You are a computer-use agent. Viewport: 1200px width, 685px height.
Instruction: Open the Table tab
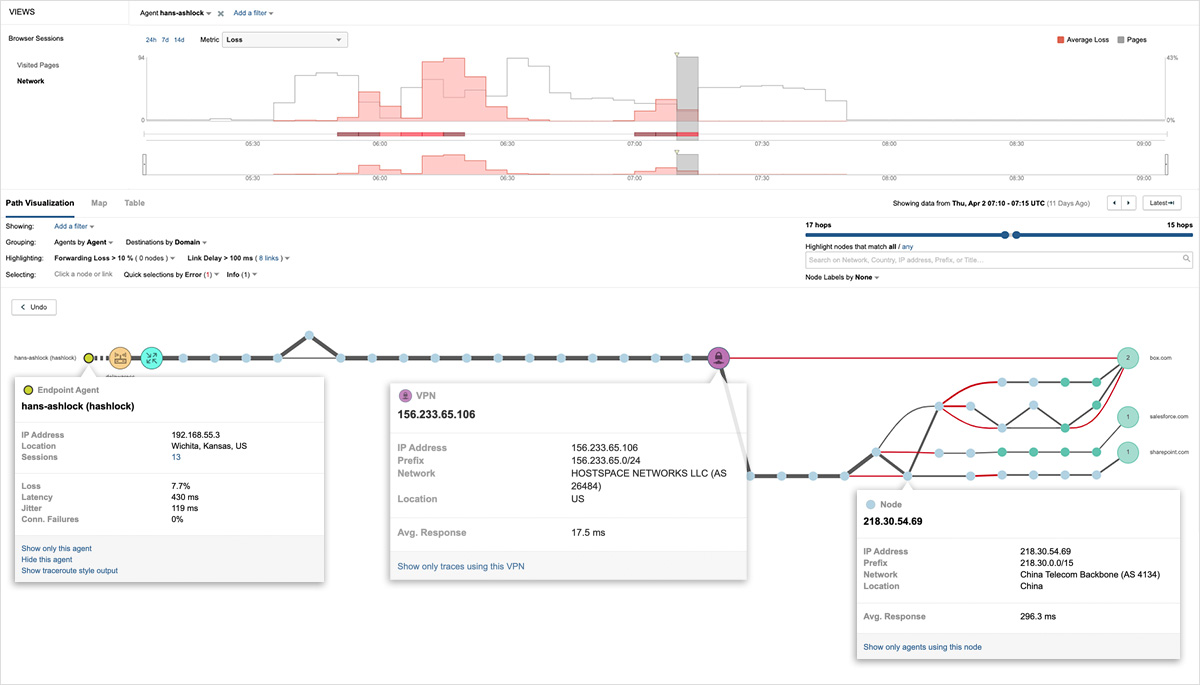click(x=134, y=203)
